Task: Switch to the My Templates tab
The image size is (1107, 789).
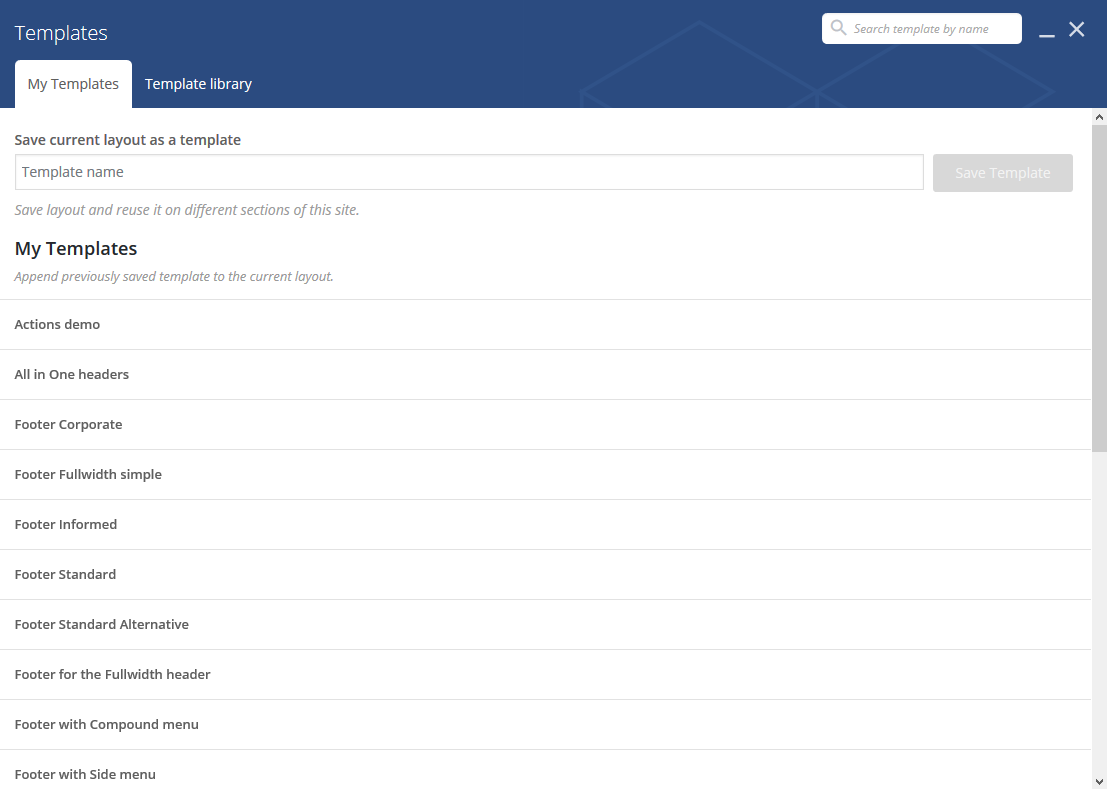Action: tap(73, 84)
